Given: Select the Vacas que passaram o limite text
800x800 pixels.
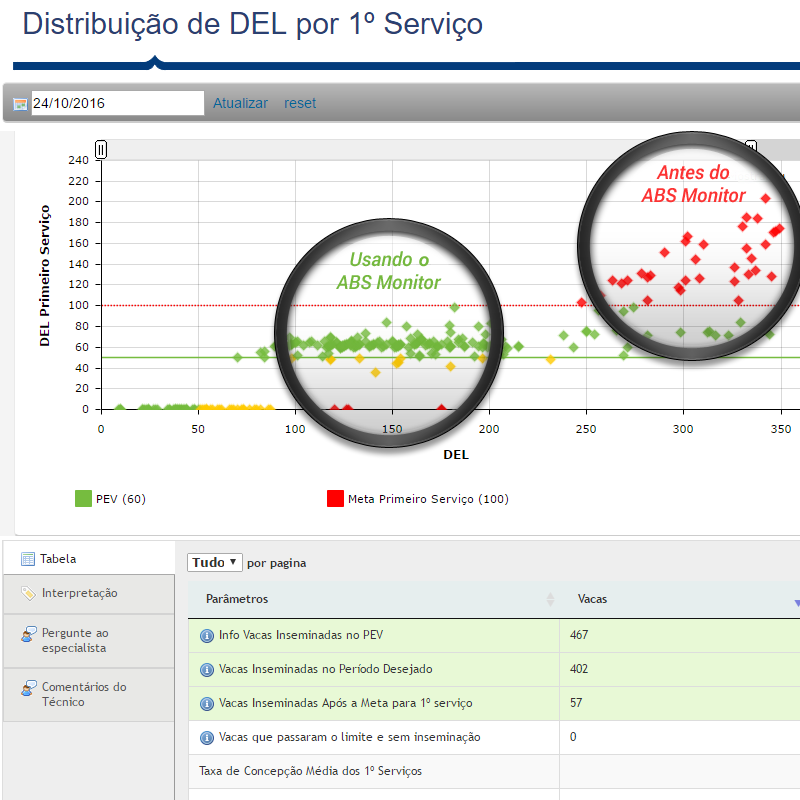Looking at the screenshot, I should pos(349,737).
